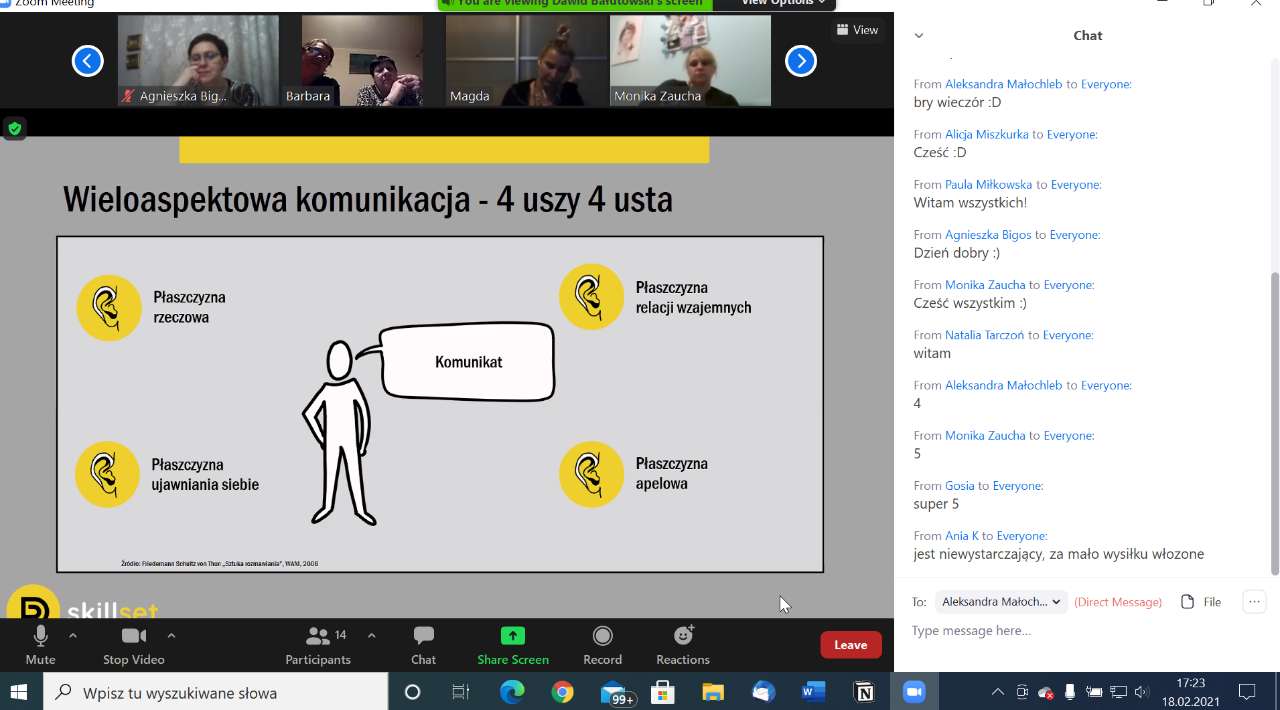The width and height of the screenshot is (1280, 710).
Task: Open chat more options ellipsis button
Action: [x=1254, y=602]
